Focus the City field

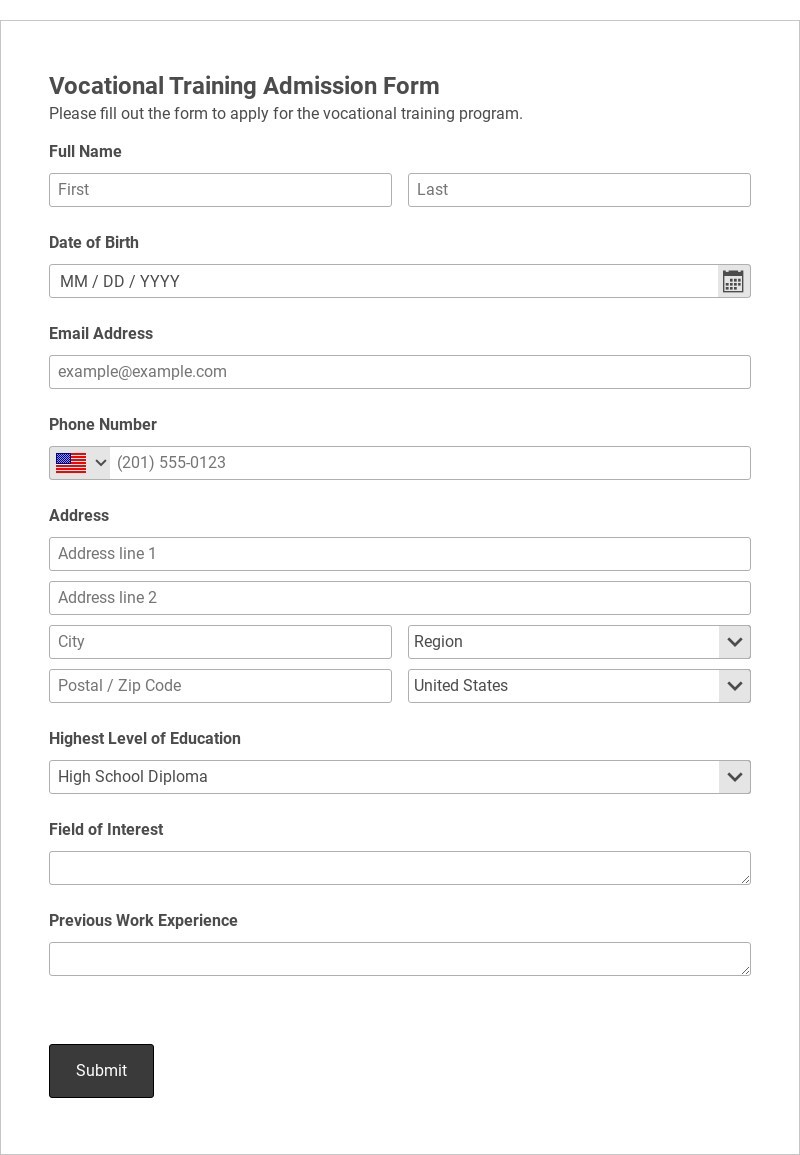[220, 642]
